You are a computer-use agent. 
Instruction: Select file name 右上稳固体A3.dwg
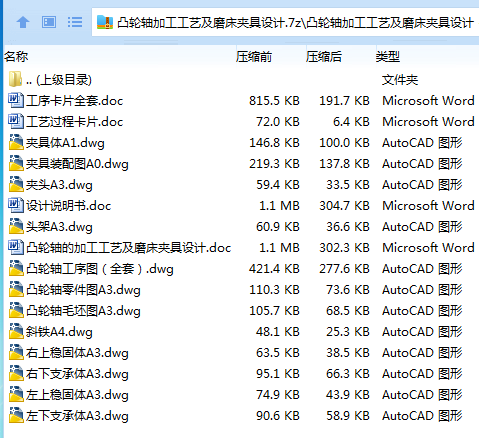tap(77, 353)
